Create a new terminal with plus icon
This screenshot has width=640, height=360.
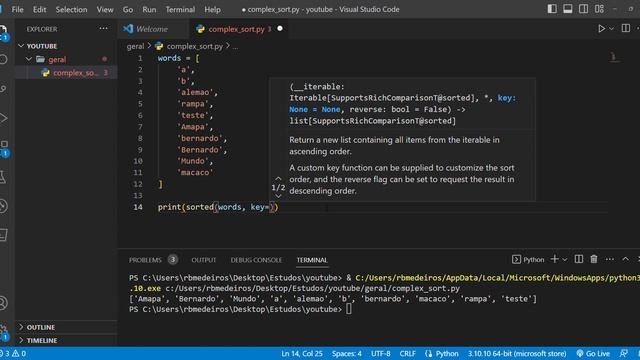point(554,259)
